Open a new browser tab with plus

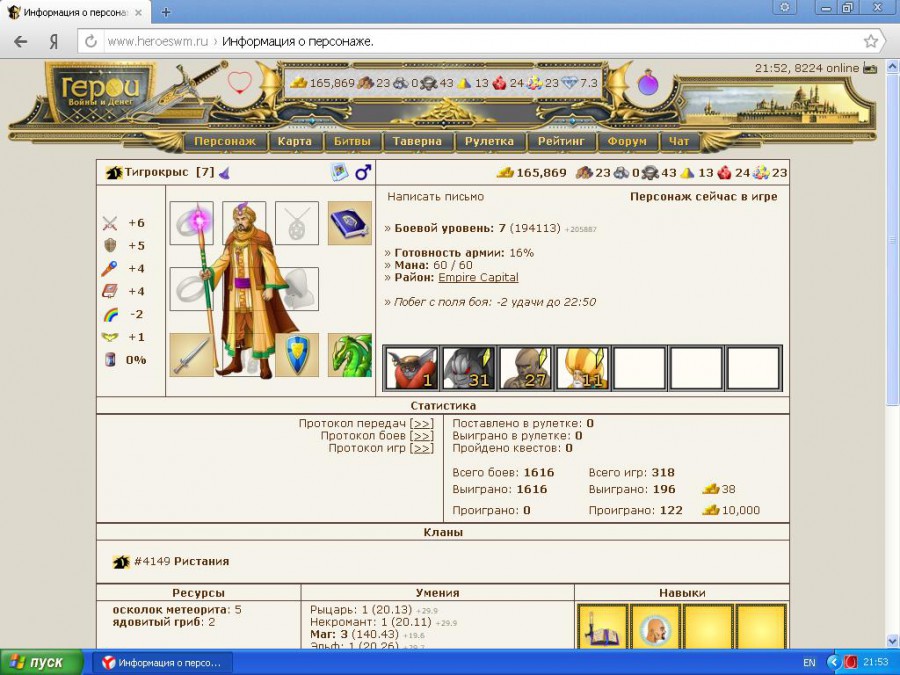click(x=166, y=12)
